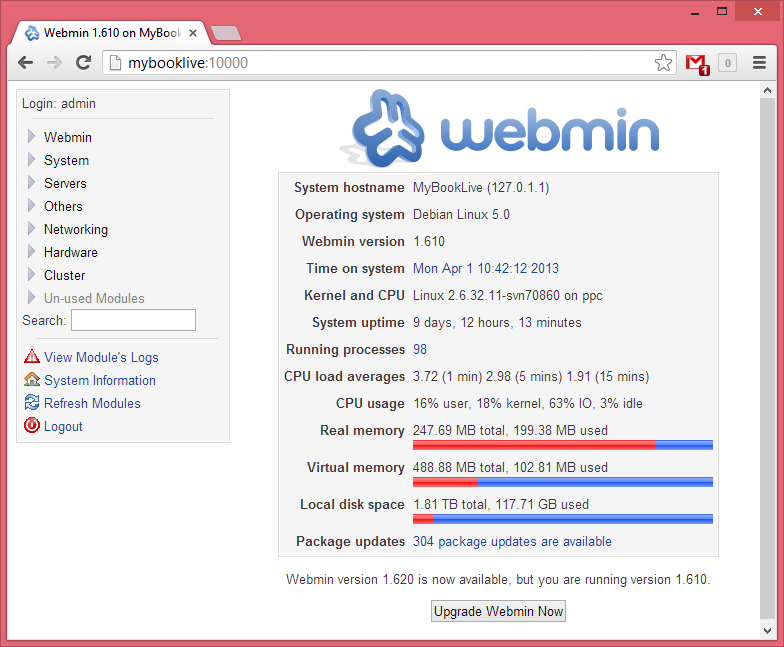Click Debian Linux 5.0 text
The width and height of the screenshot is (784, 647).
coord(461,214)
